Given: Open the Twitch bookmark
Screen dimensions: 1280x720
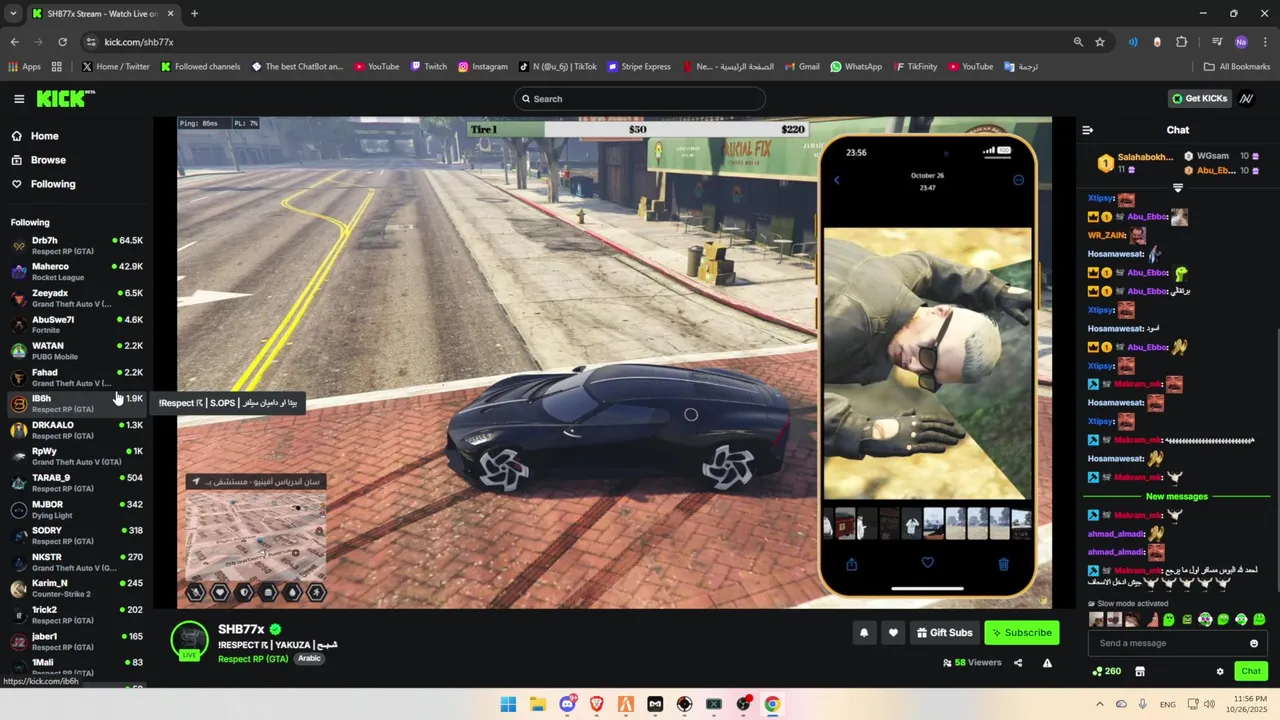Looking at the screenshot, I should [x=427, y=67].
